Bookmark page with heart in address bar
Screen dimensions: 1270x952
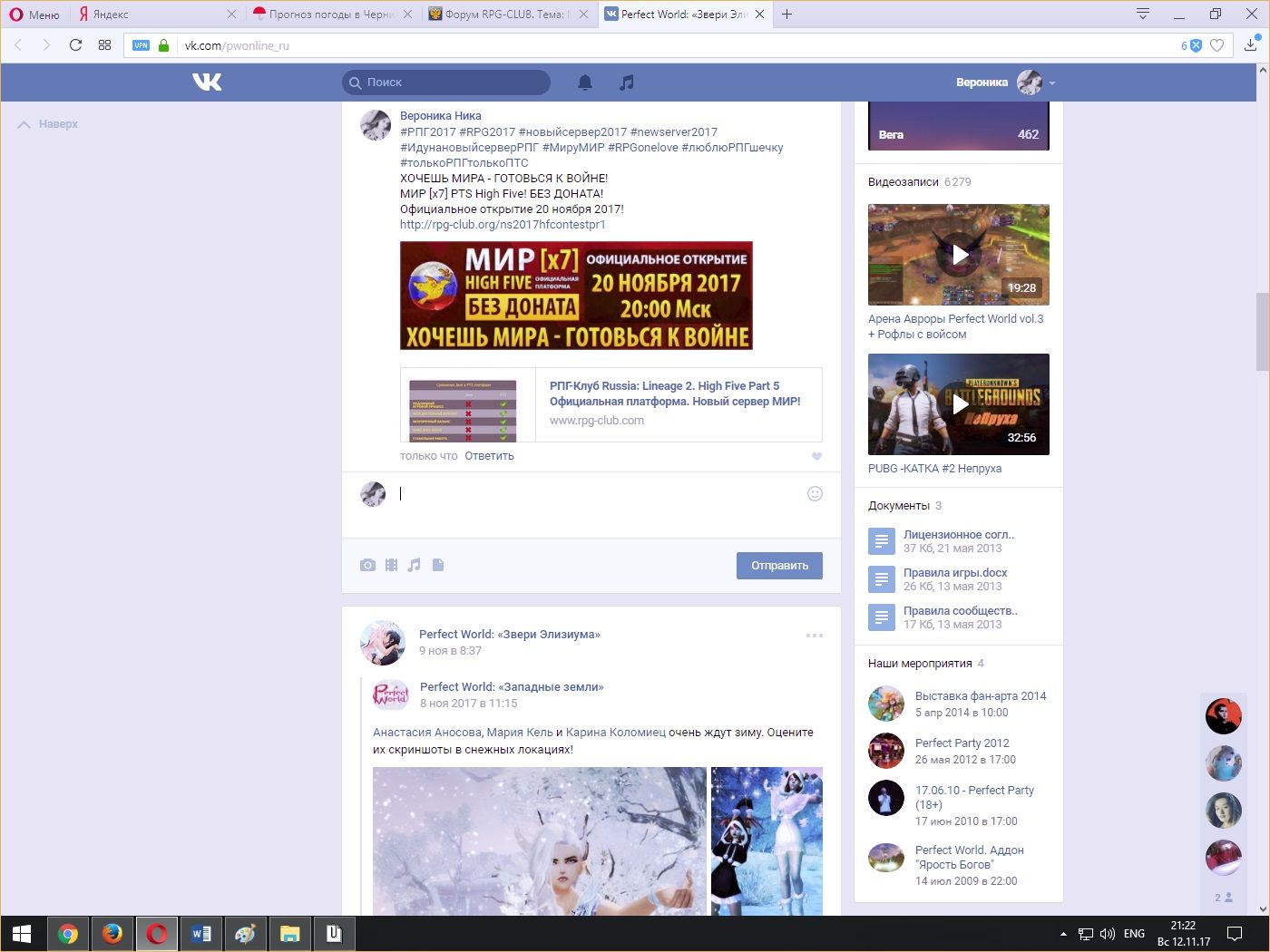[1217, 45]
